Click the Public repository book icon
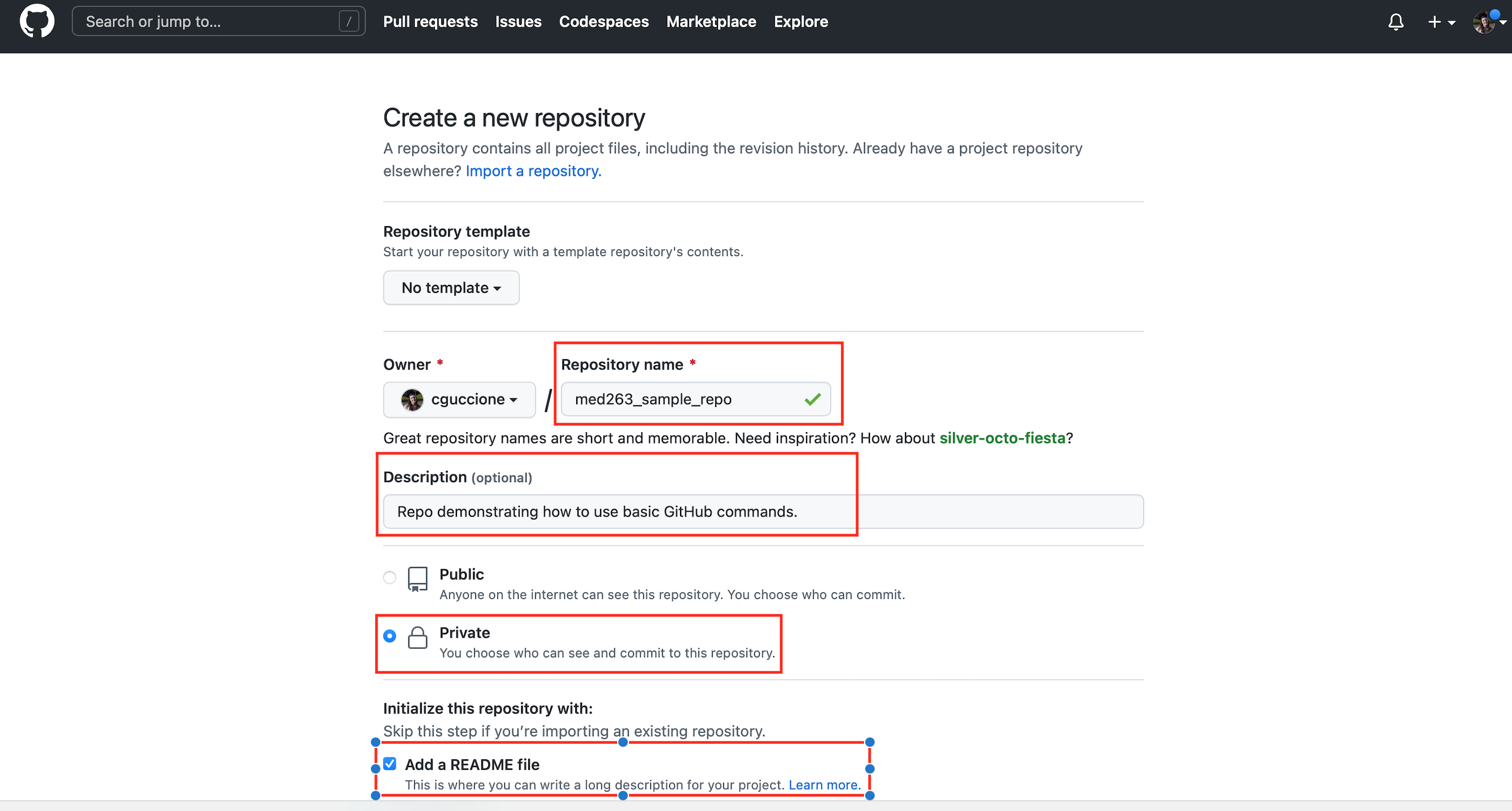 417,580
